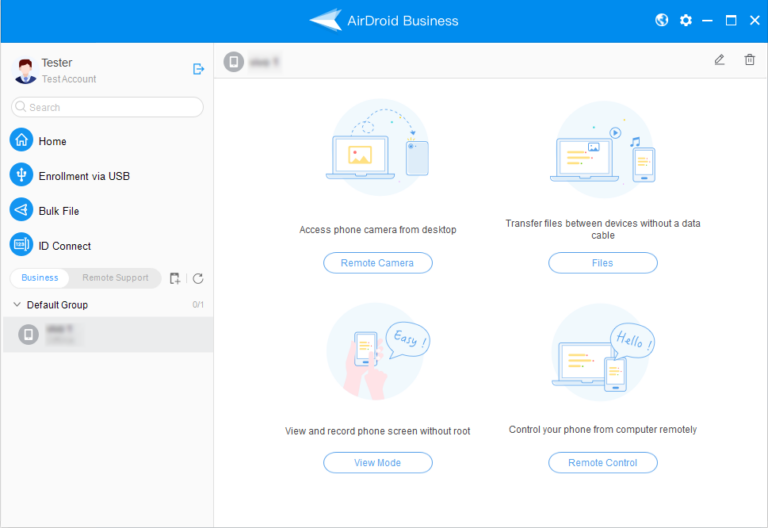This screenshot has height=528, width=768.
Task: Close the AirDroid Business window
Action: point(755,21)
